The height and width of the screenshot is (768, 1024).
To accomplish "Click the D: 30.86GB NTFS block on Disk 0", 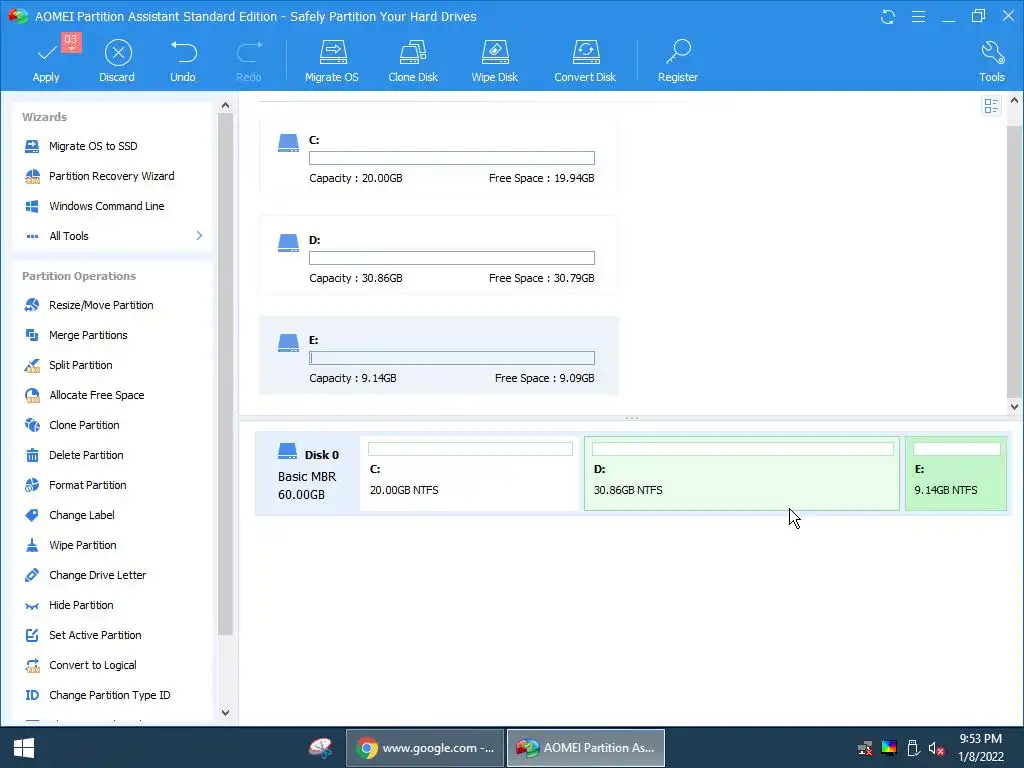I will pos(742,473).
